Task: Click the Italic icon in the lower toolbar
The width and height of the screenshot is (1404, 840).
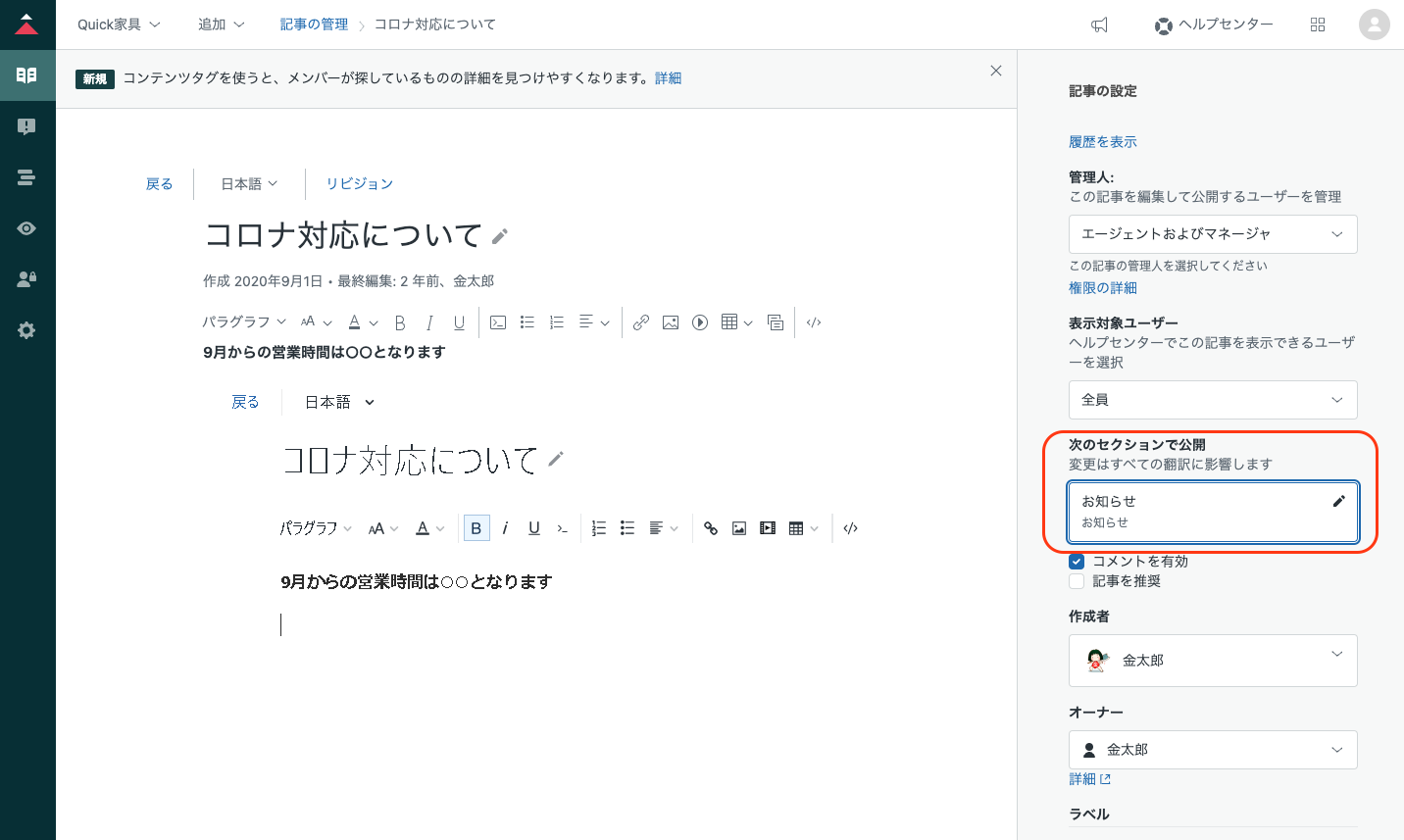Action: coord(505,528)
